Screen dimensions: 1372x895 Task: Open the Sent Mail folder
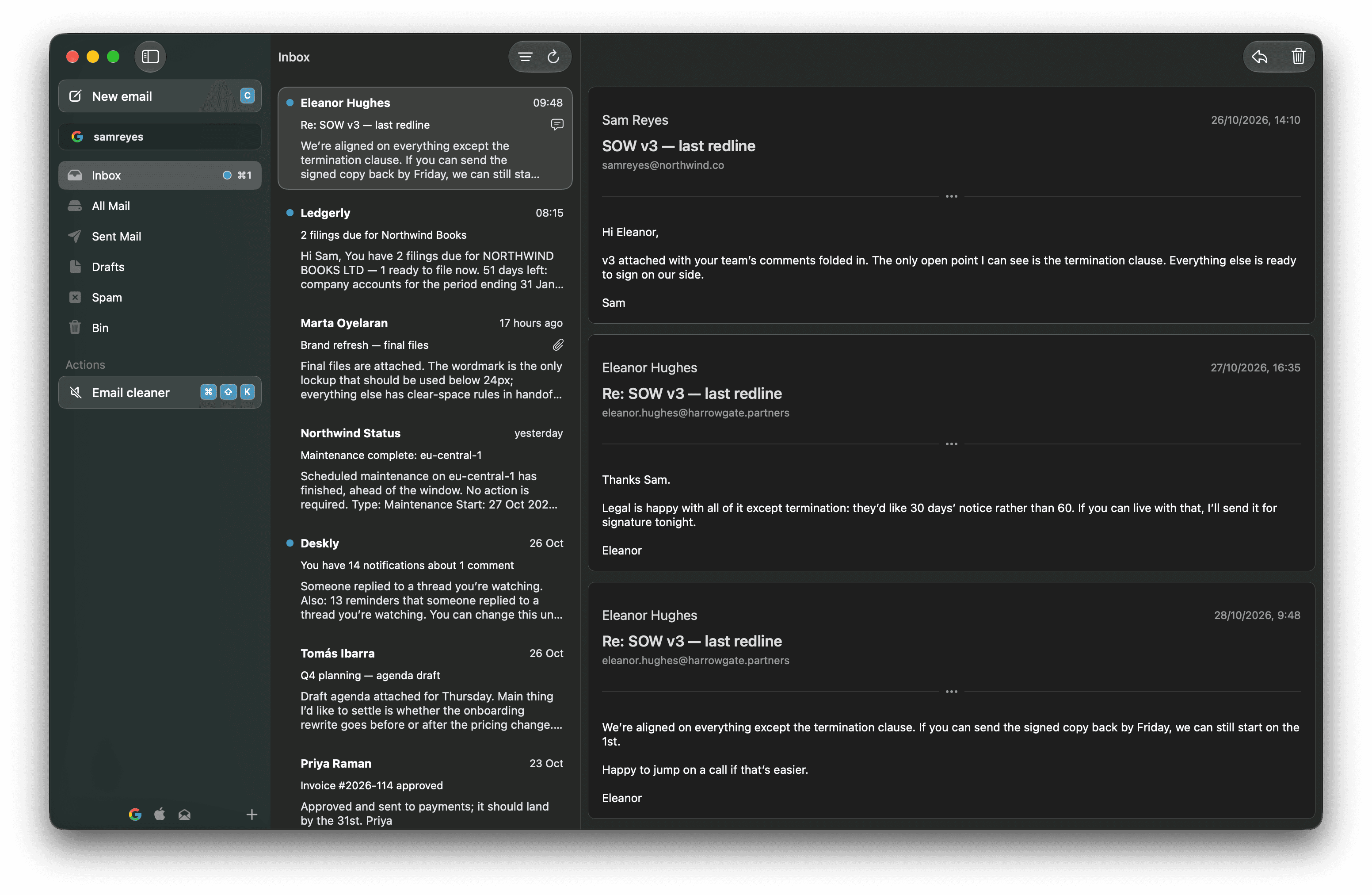[x=160, y=237]
